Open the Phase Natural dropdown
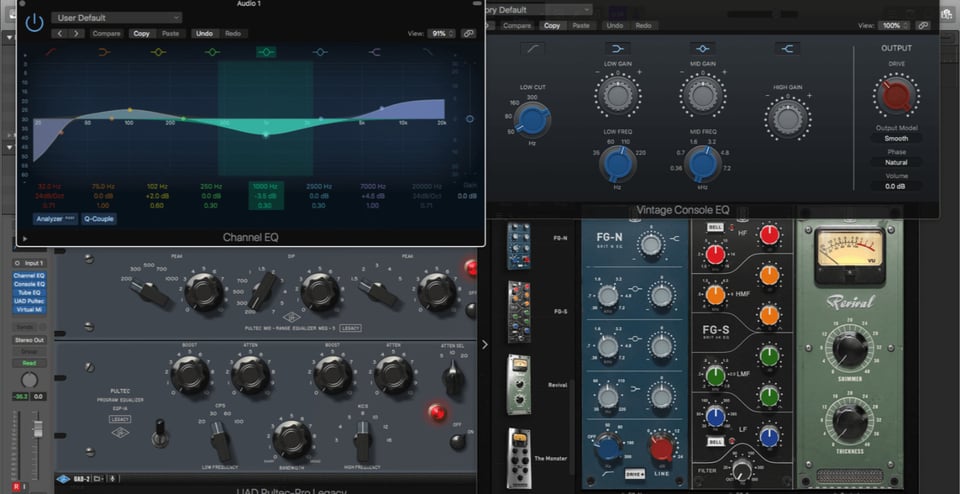The height and width of the screenshot is (494, 960). 896,162
